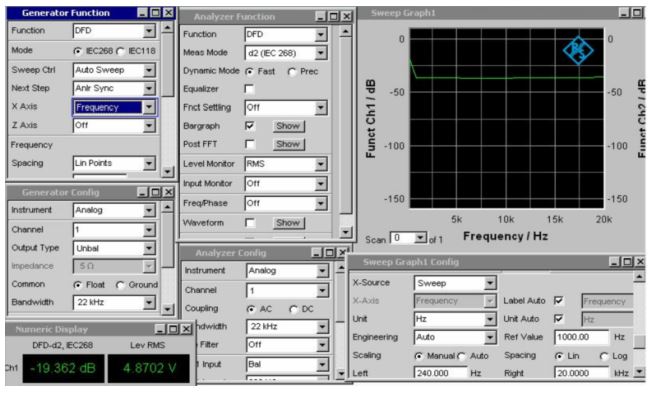Open Analyzer Config Bandwidth dropdown 22 kHz
This screenshot has height=393, width=652.
pyautogui.click(x=287, y=326)
